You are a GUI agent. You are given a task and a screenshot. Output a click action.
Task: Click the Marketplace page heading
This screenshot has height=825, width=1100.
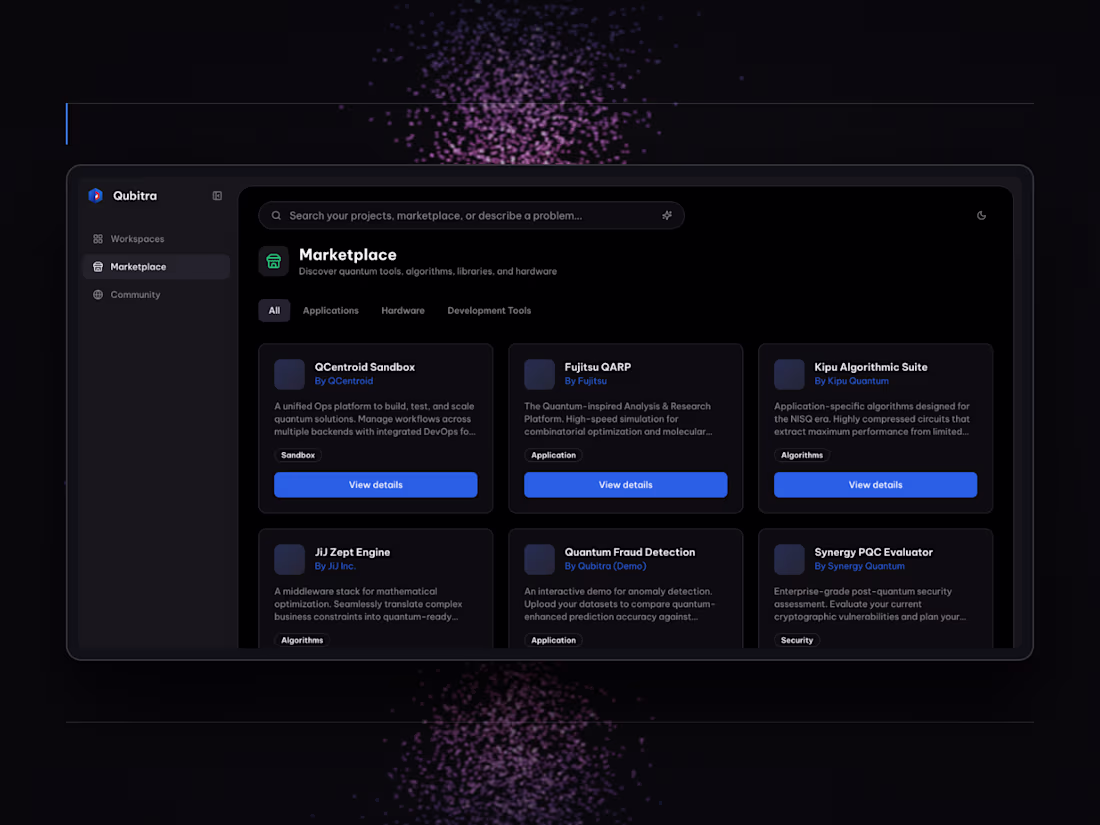(x=348, y=255)
